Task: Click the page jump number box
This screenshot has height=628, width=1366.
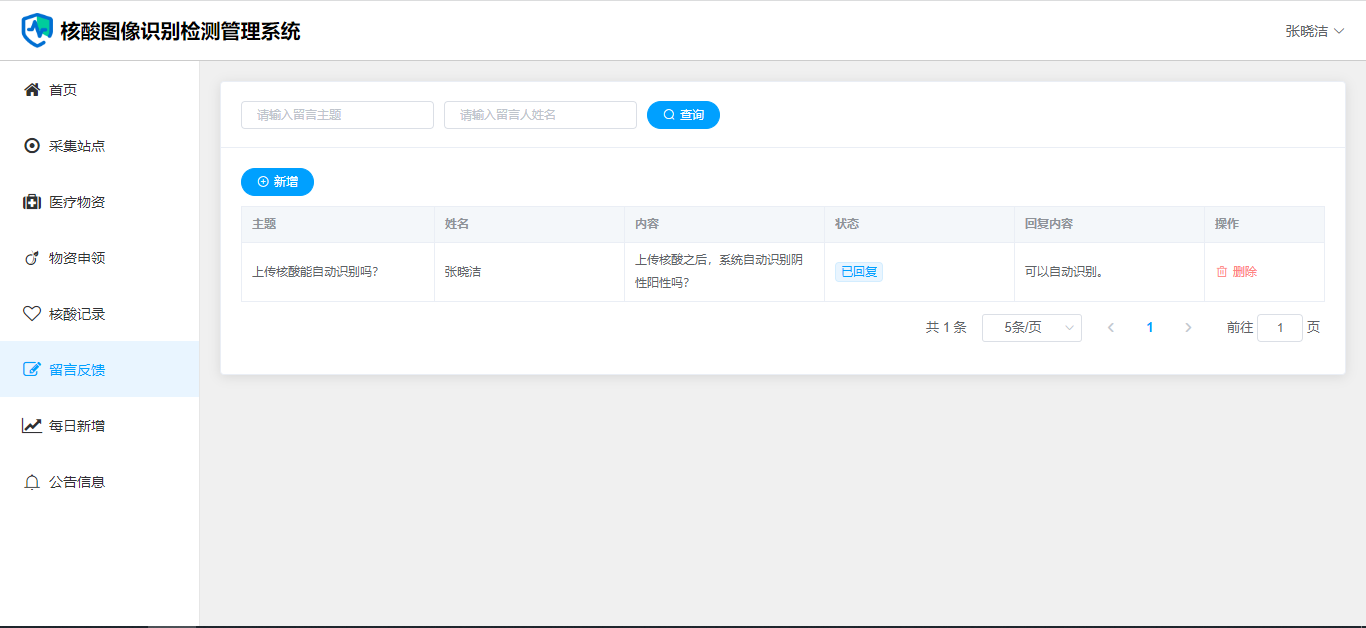Action: [x=1279, y=328]
